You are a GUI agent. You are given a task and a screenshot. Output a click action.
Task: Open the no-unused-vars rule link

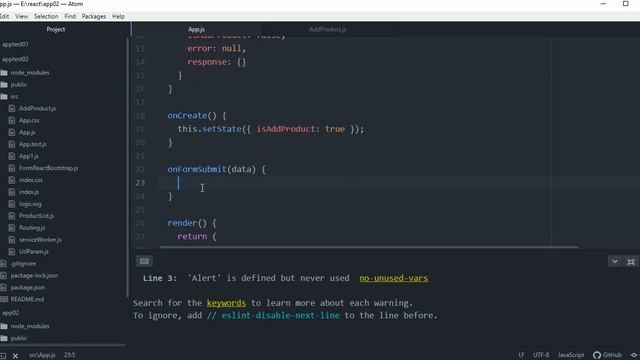(x=393, y=278)
